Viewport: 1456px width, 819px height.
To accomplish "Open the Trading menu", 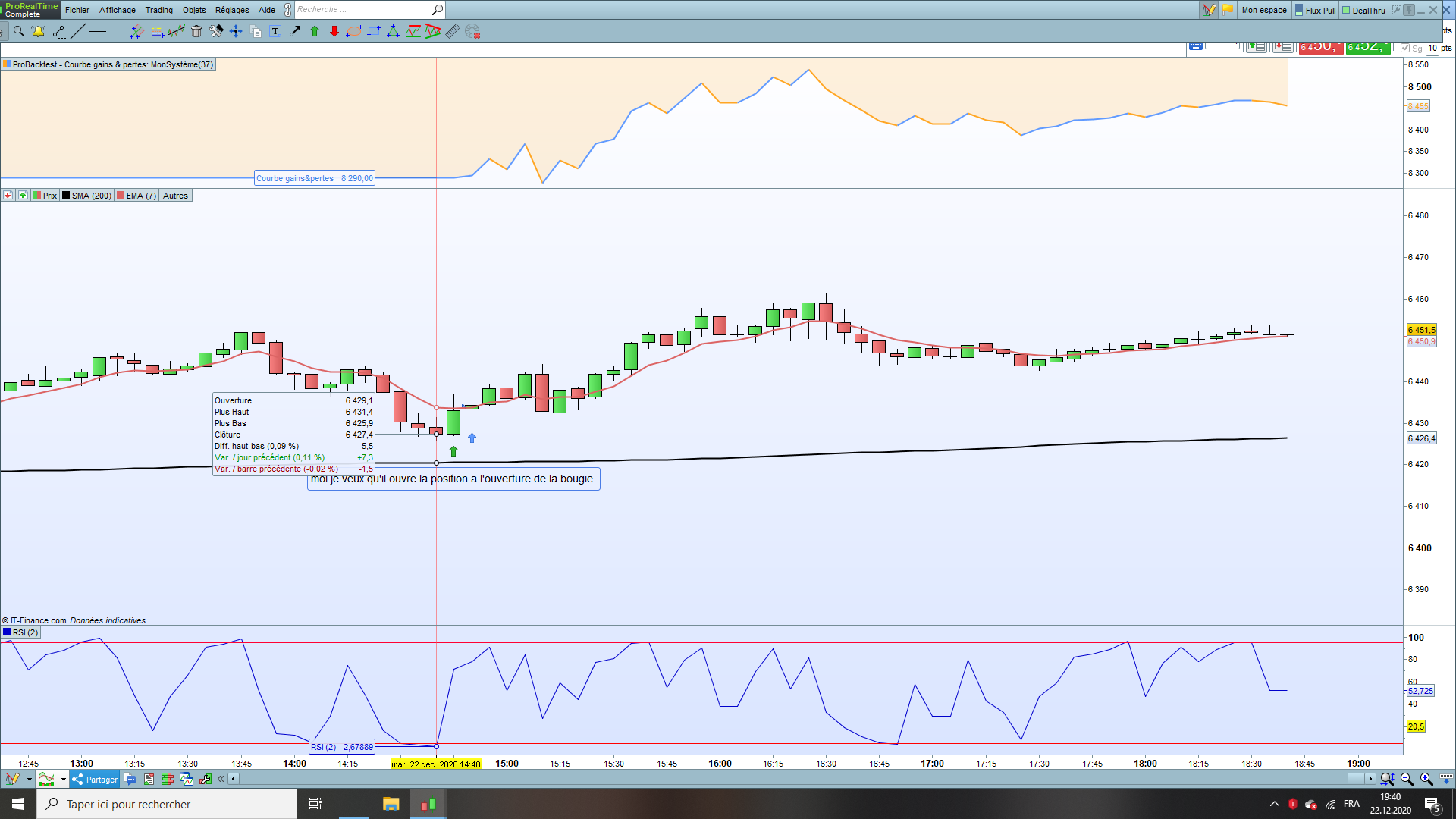I will point(158,10).
